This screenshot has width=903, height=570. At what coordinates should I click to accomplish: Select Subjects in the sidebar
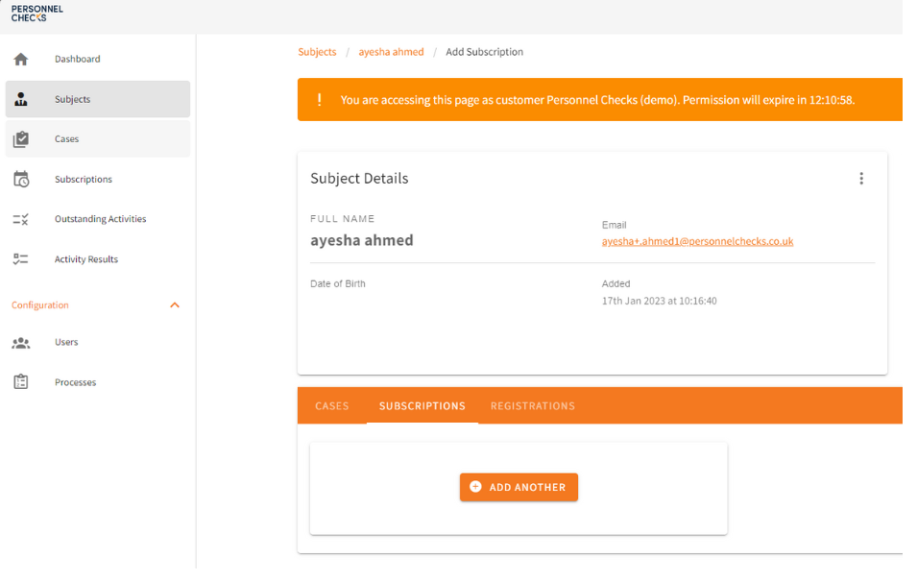(x=98, y=99)
